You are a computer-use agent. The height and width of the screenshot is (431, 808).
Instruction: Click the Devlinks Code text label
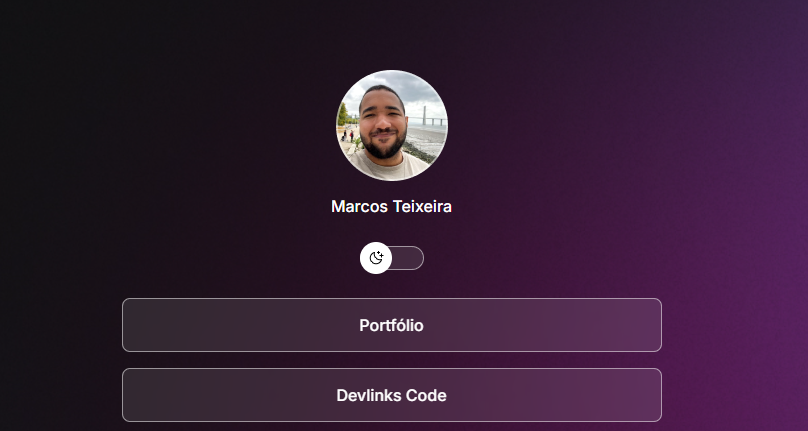392,395
